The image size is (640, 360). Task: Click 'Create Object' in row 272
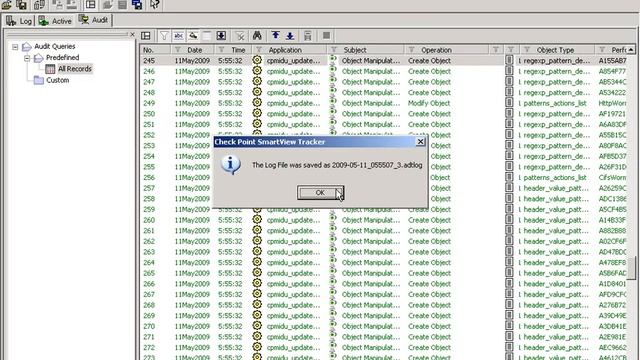(429, 347)
